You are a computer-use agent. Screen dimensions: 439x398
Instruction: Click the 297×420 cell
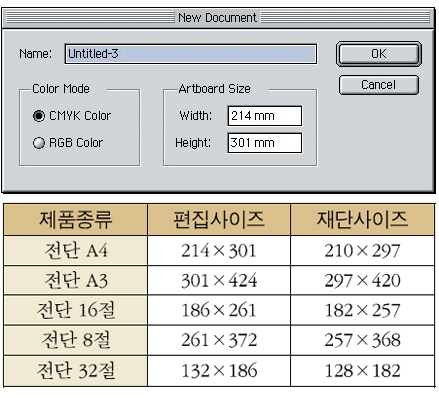pos(362,280)
